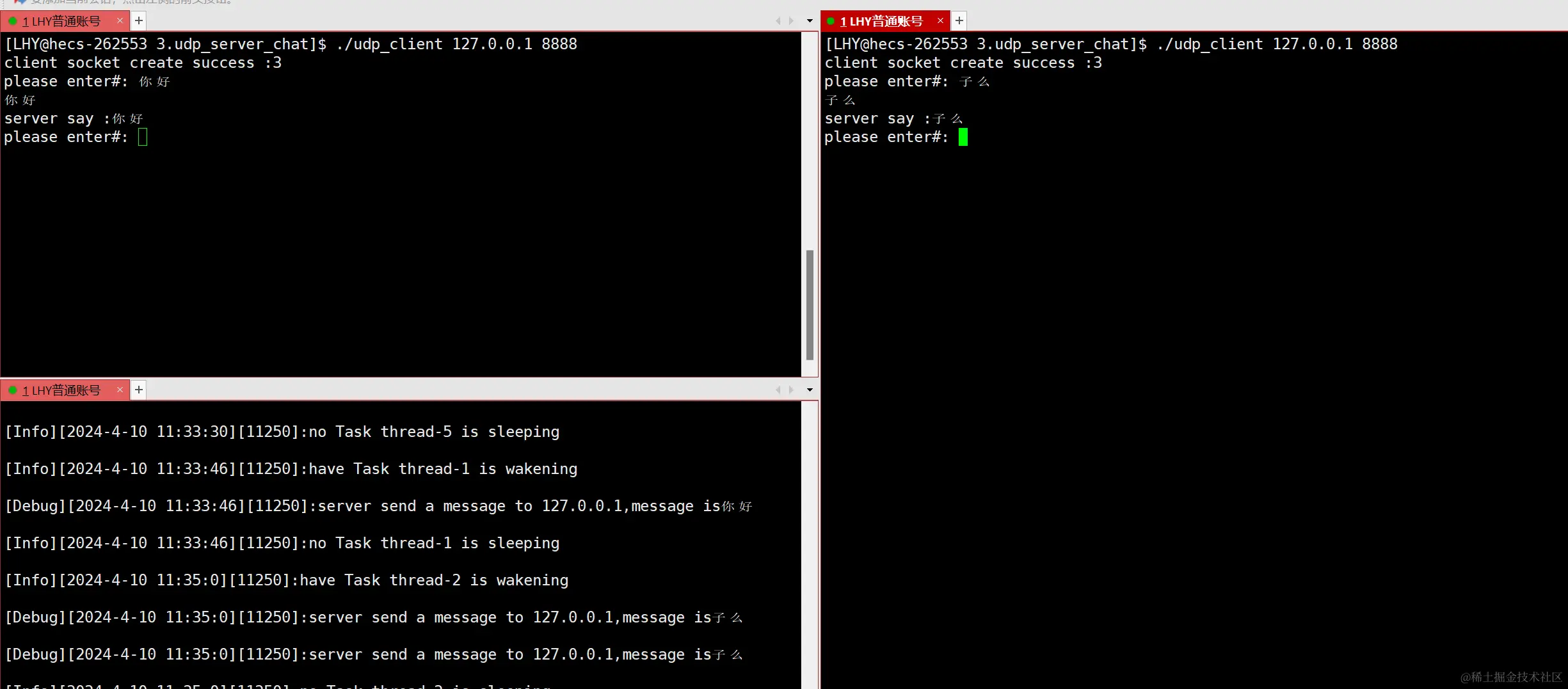Click the green status dot on right pane tab

831,21
